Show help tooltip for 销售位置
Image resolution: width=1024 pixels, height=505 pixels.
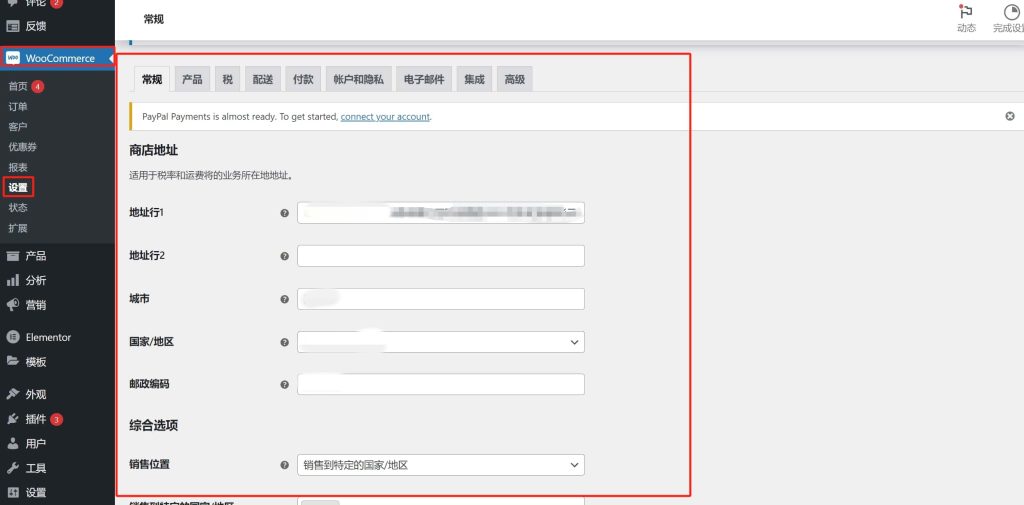pyautogui.click(x=284, y=465)
